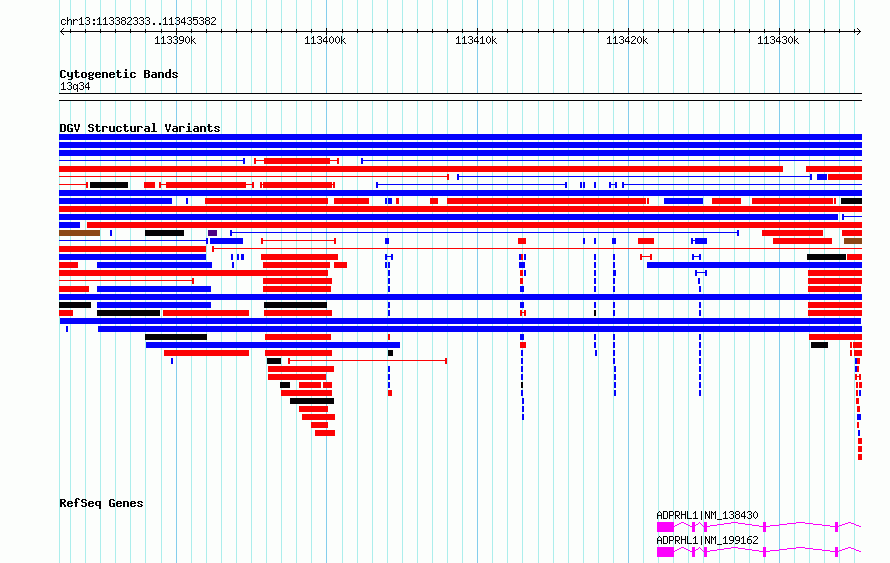The image size is (890, 563).
Task: Click the DGV Structural Variants track title
Action: (140, 128)
